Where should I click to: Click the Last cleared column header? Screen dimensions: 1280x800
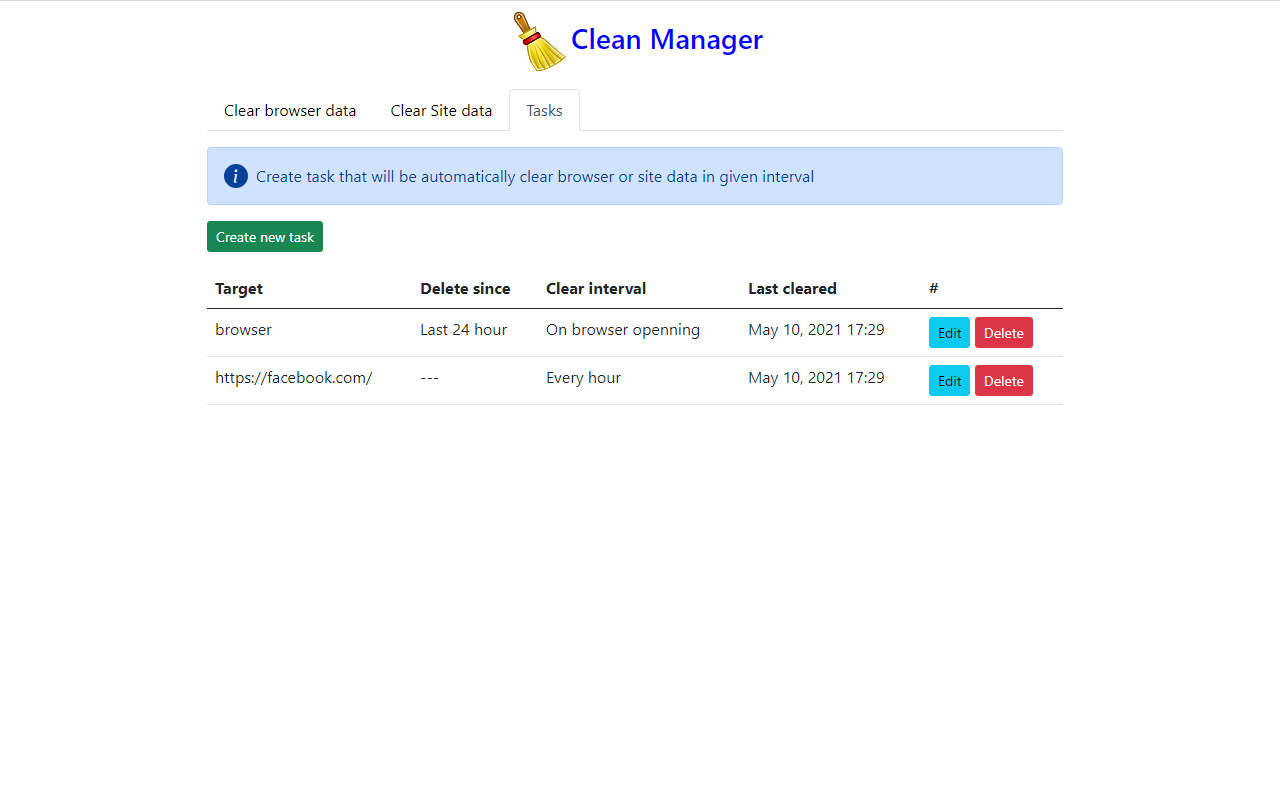792,288
